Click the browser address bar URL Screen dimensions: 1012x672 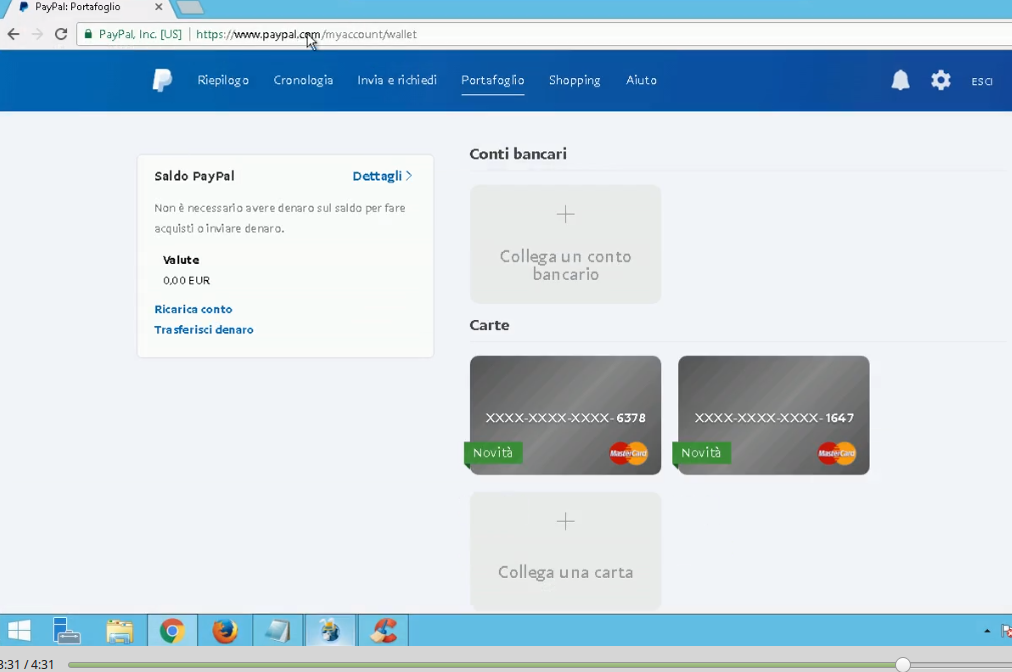307,34
